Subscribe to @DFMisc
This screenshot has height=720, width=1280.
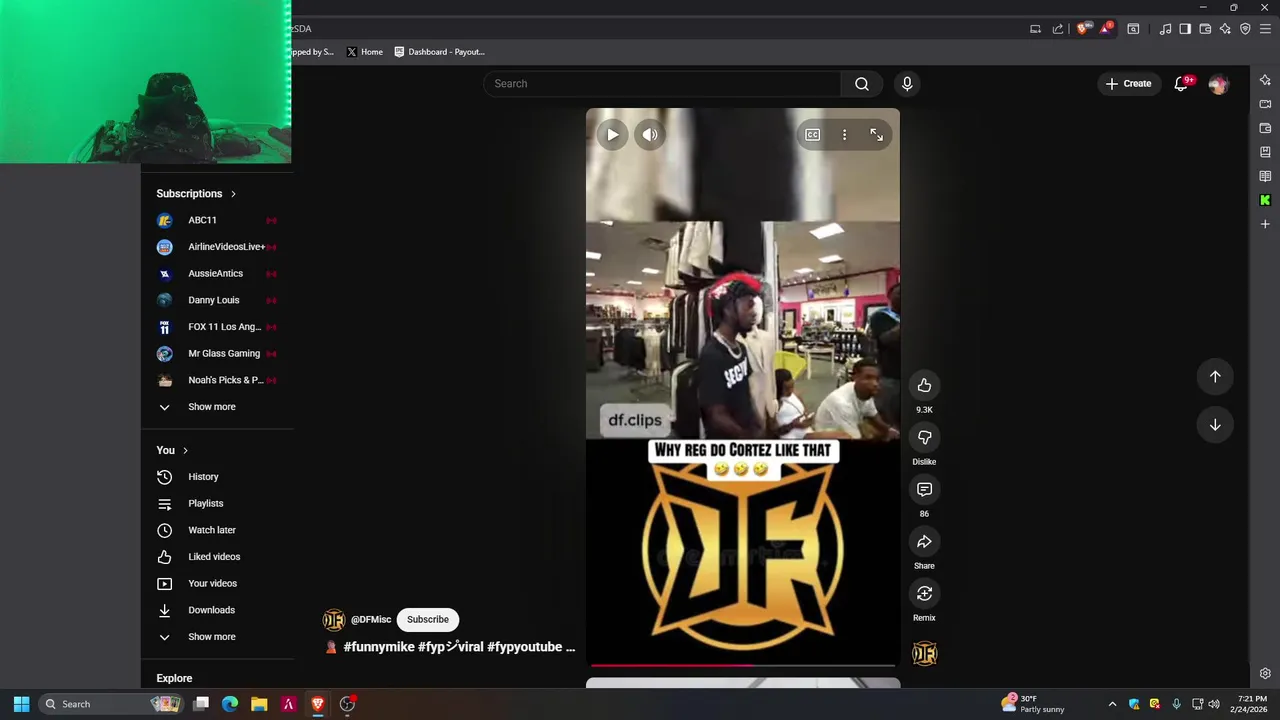(428, 620)
